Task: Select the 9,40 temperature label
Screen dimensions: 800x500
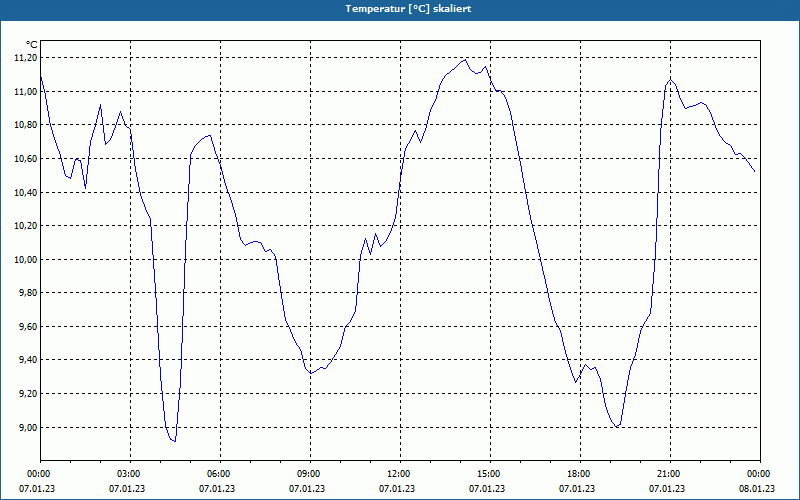Action: click(x=28, y=360)
